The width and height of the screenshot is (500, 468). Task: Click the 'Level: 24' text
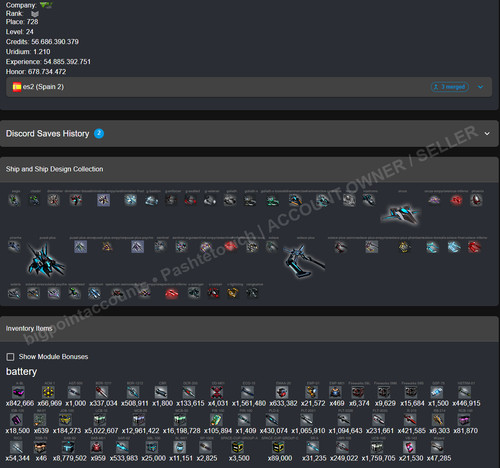click(20, 32)
